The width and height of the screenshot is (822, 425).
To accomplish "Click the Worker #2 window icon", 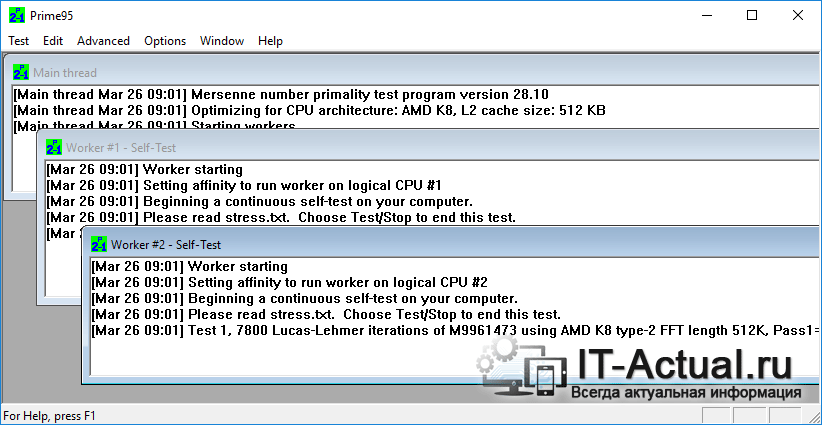I will [98, 244].
